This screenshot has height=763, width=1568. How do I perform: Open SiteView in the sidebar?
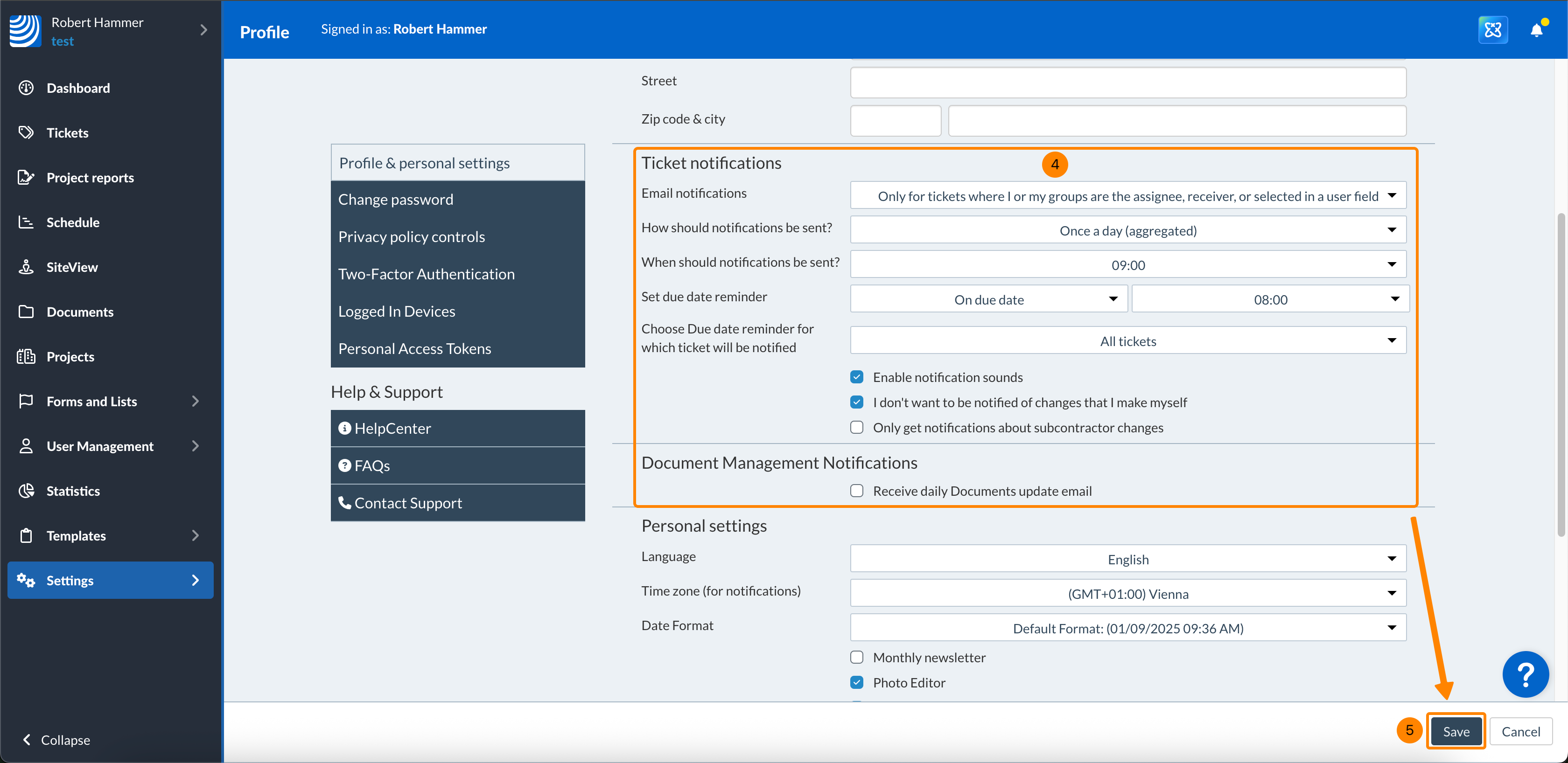pyautogui.click(x=72, y=267)
